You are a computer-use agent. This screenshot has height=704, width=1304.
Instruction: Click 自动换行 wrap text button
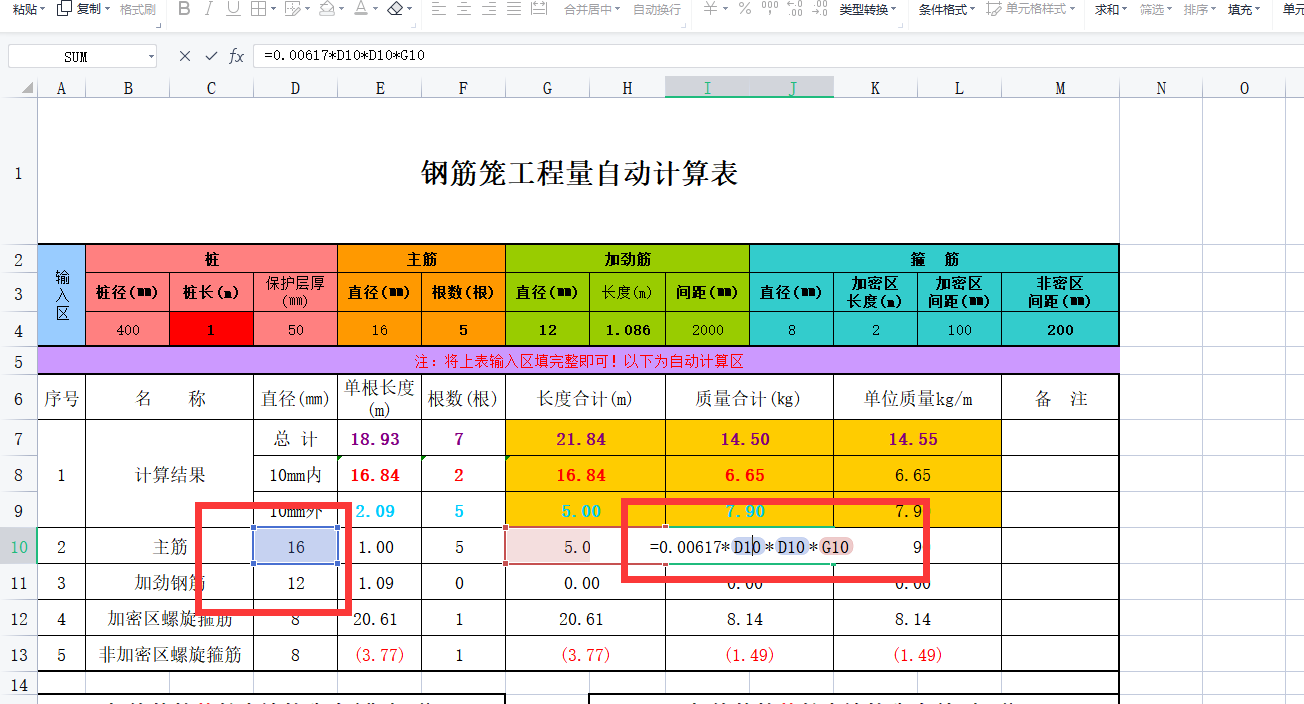tap(657, 9)
